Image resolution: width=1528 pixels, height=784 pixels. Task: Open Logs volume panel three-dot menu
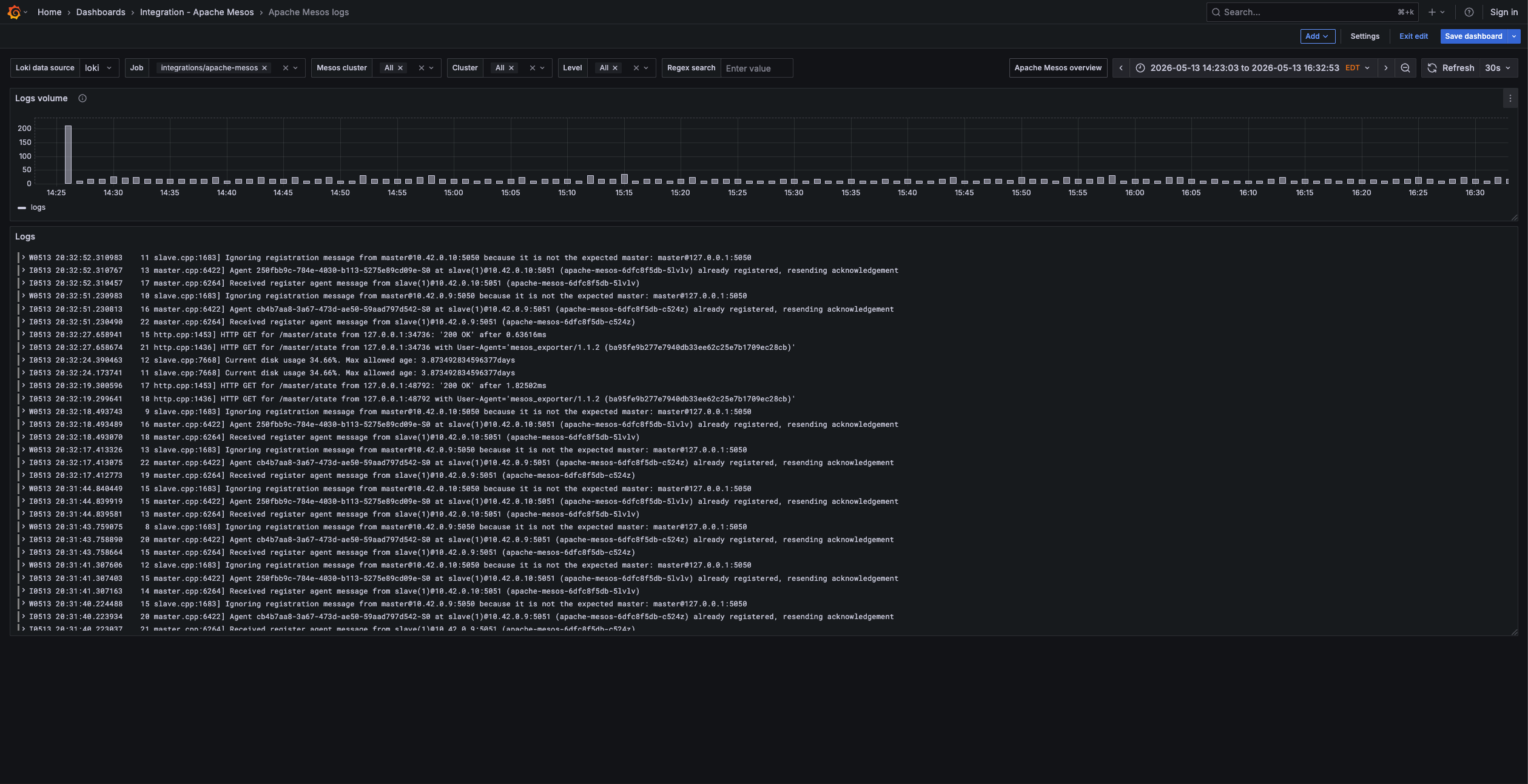1510,98
